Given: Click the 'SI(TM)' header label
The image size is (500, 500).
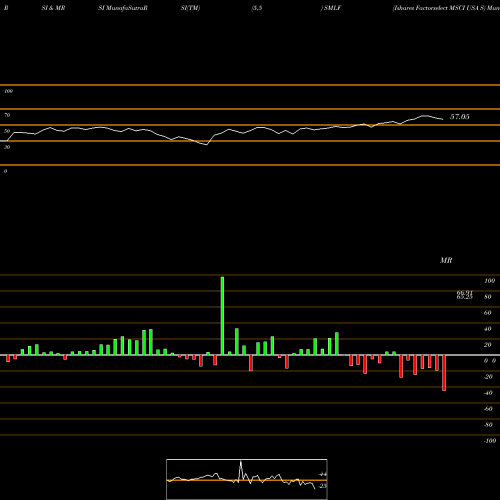Looking at the screenshot, I should point(190,8).
